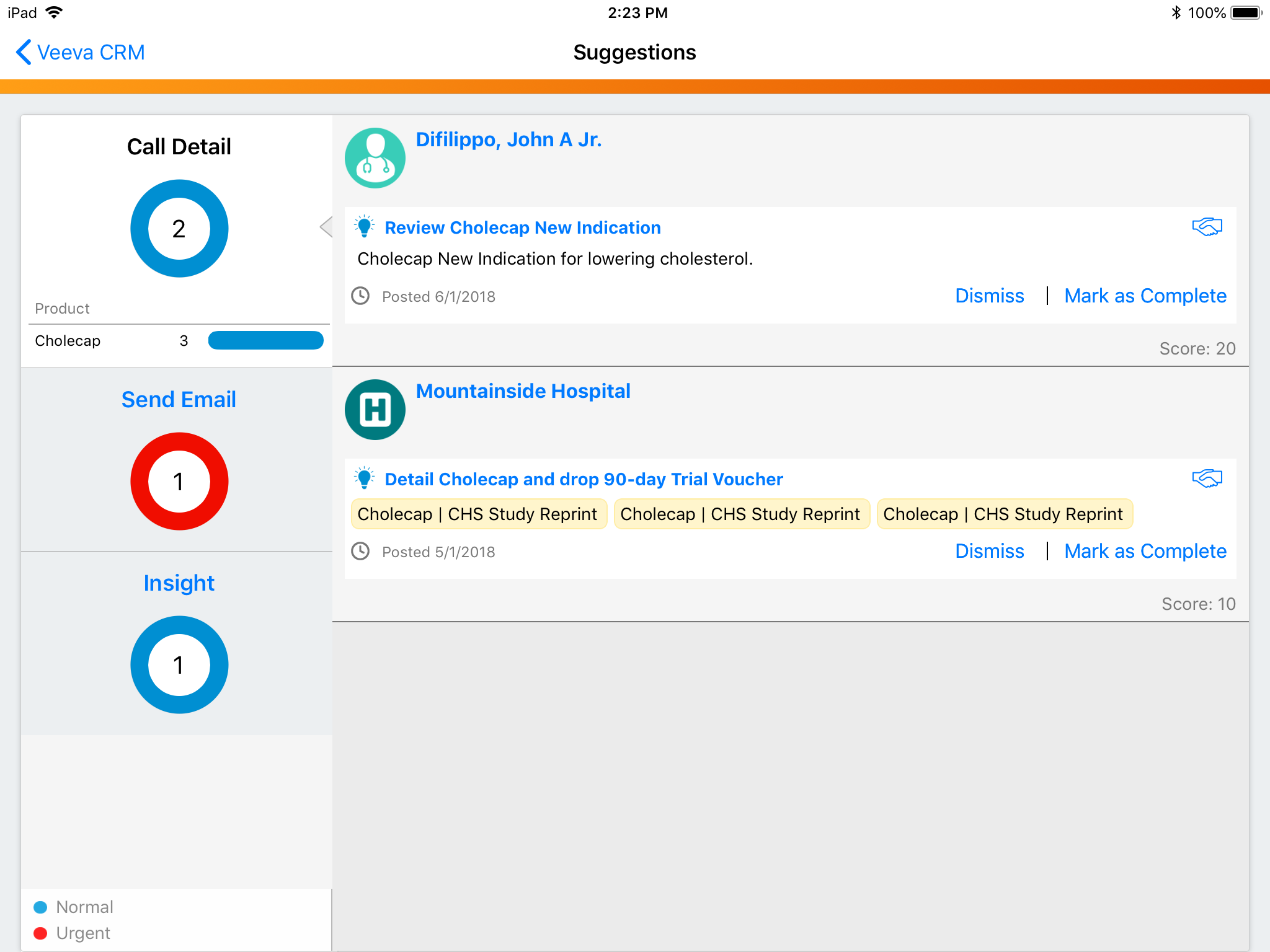Tap clock icon next to Posted 6/1/2018

point(360,296)
